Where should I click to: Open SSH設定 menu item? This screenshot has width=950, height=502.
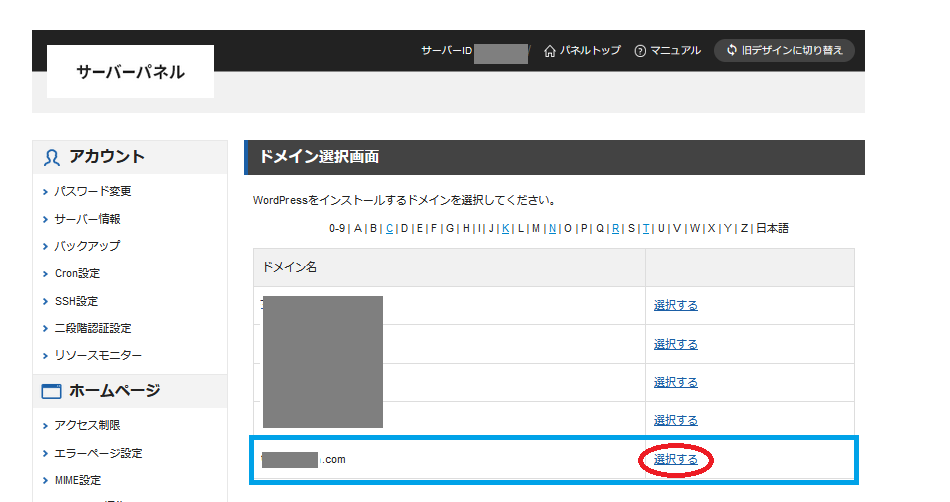(x=76, y=301)
